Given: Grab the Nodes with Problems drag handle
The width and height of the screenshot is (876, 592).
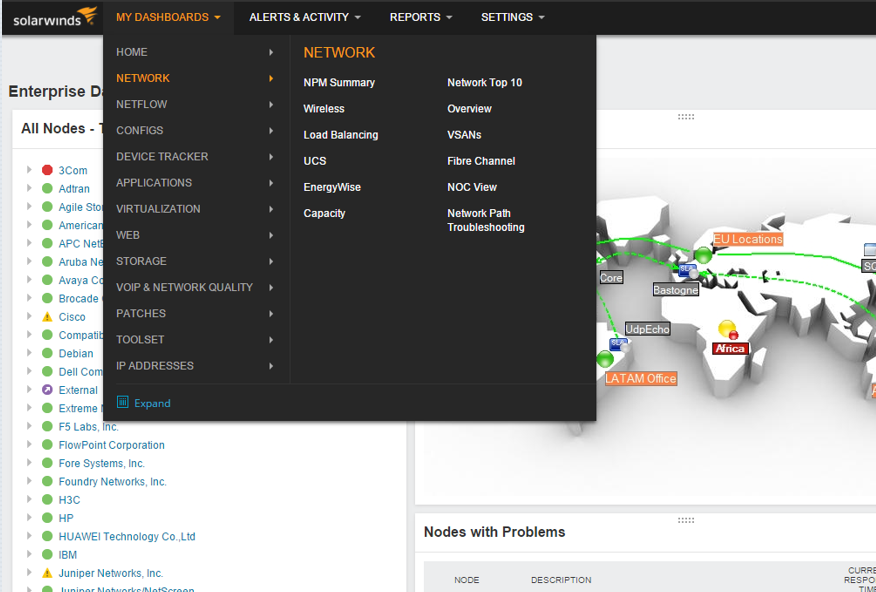Looking at the screenshot, I should pos(685,520).
